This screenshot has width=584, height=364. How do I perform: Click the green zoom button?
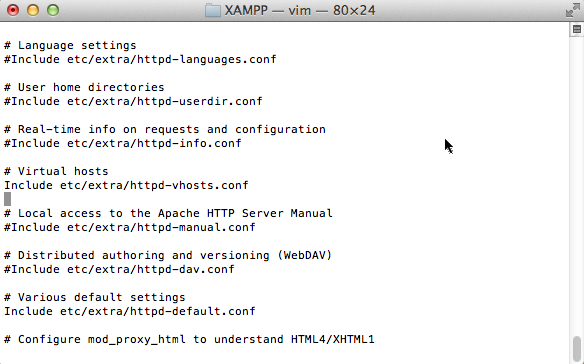pyautogui.click(x=53, y=10)
